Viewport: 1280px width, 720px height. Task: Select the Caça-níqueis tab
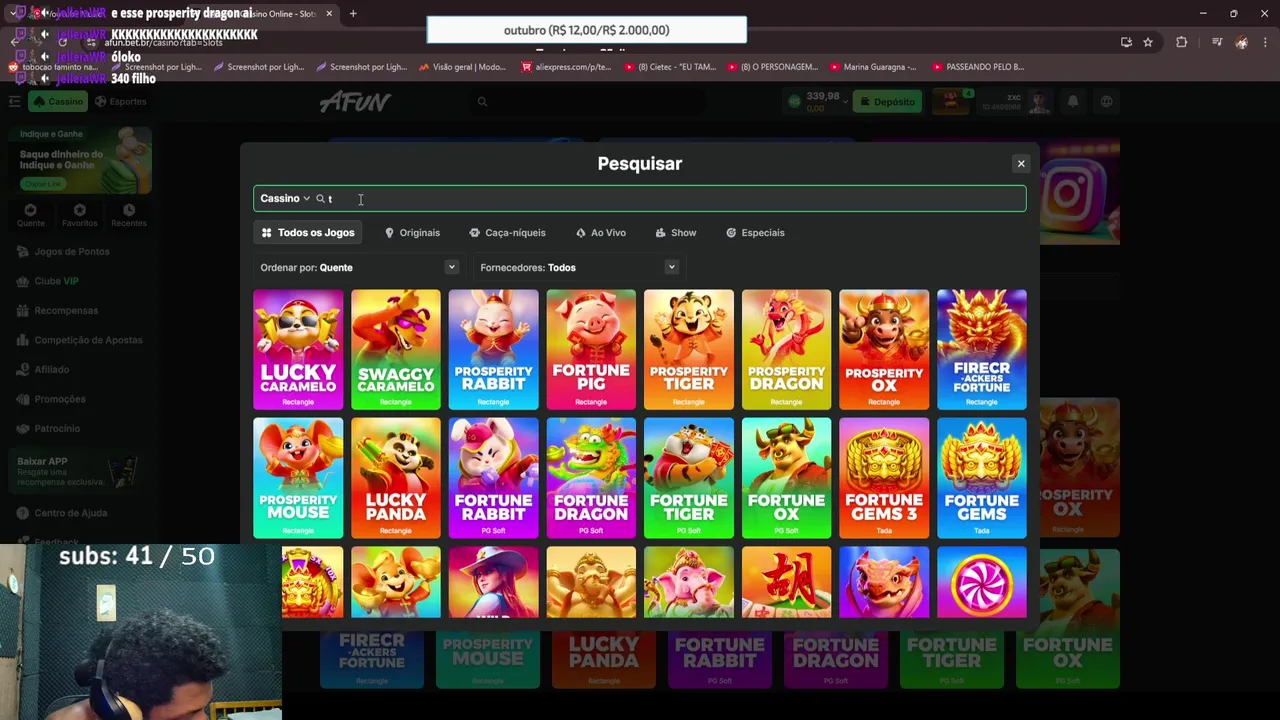pyautogui.click(x=507, y=232)
